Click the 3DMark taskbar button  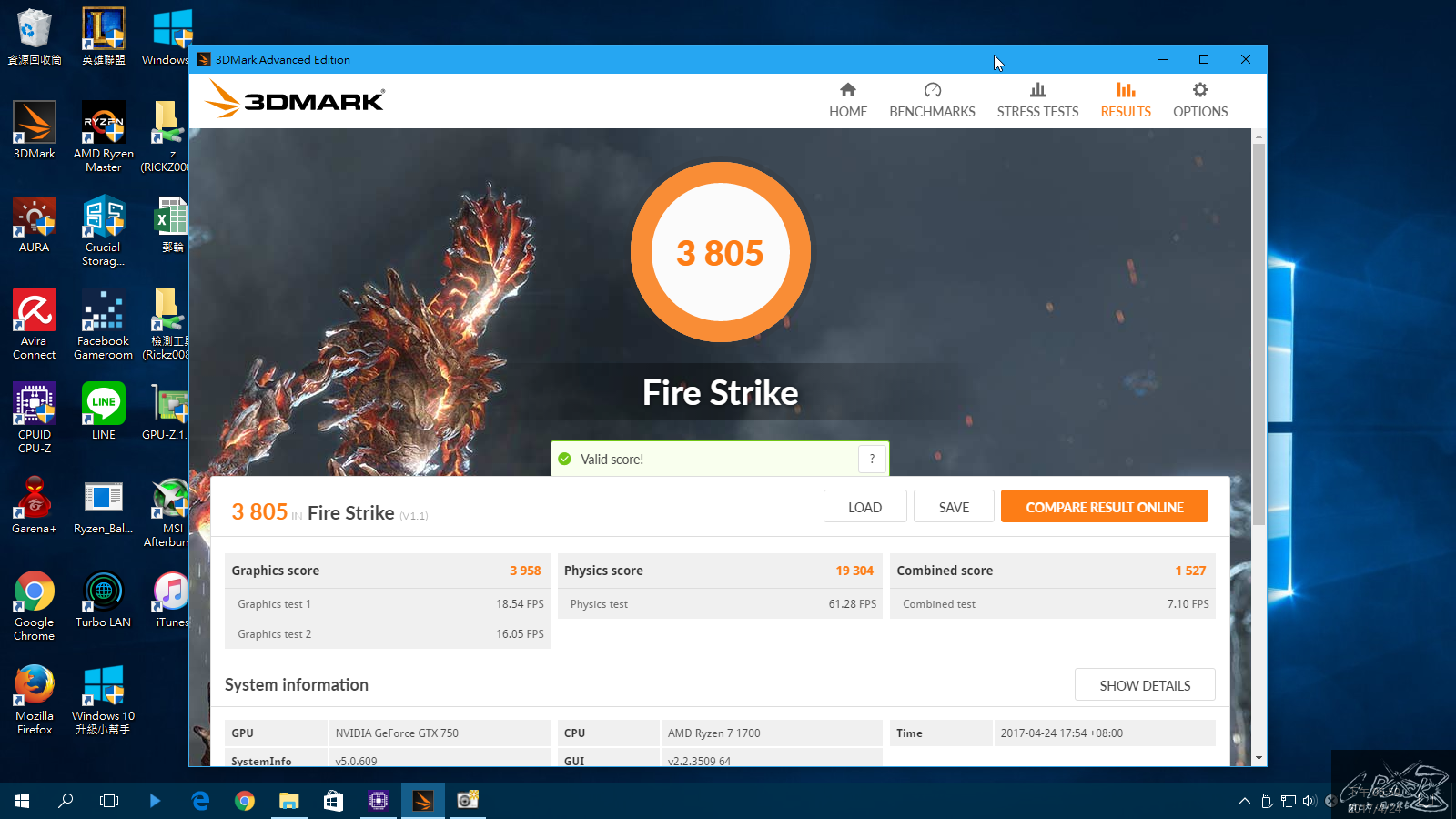pos(422,801)
